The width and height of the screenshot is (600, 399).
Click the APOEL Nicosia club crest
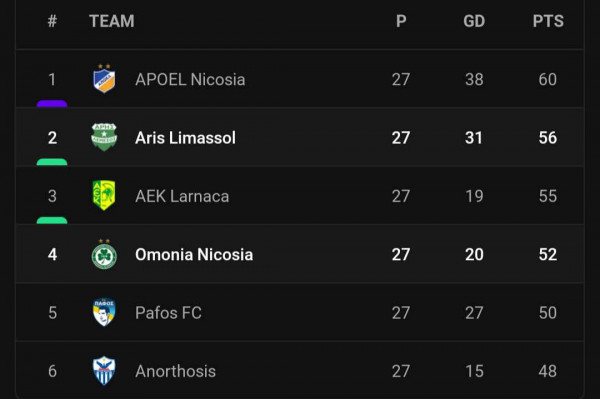[x=104, y=79]
